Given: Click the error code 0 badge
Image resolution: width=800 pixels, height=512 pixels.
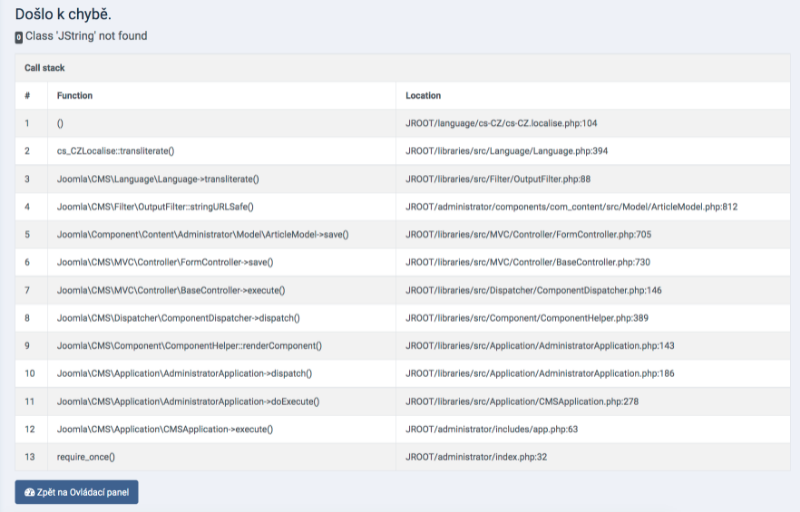Looking at the screenshot, I should pyautogui.click(x=19, y=37).
